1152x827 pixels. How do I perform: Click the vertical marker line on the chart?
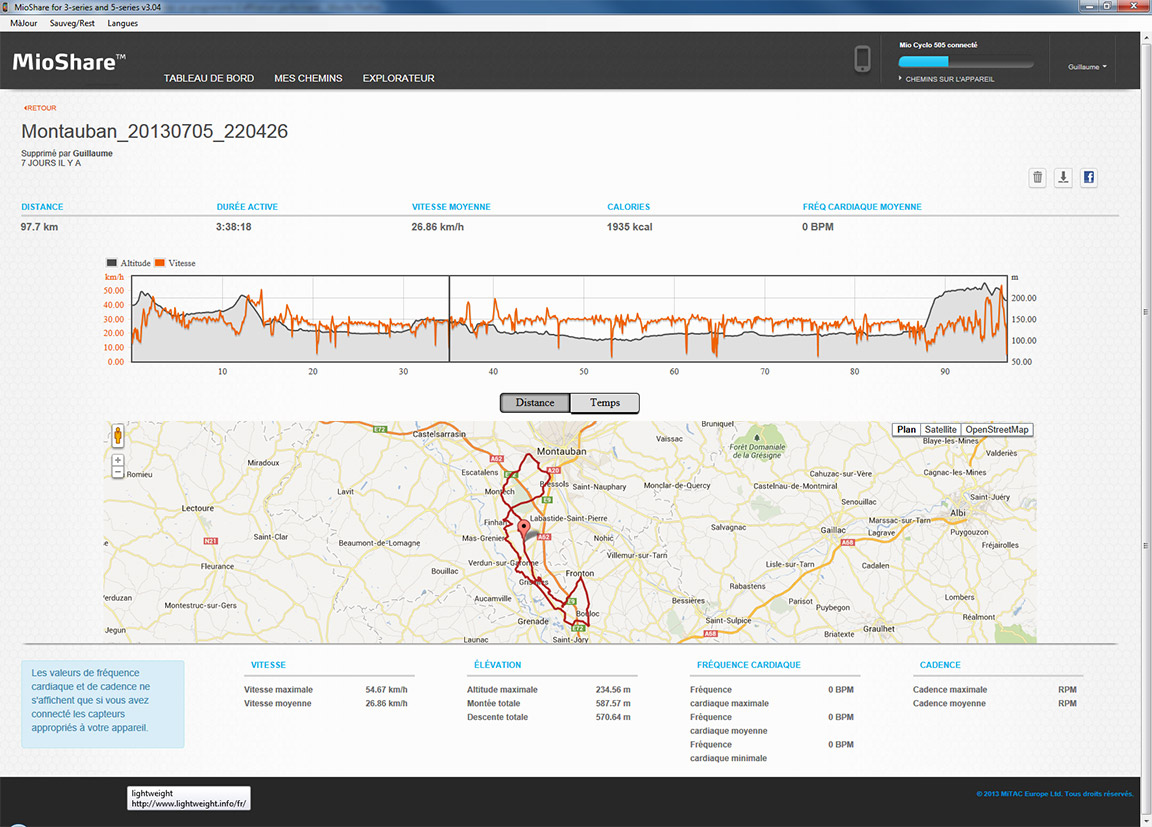pyautogui.click(x=450, y=319)
